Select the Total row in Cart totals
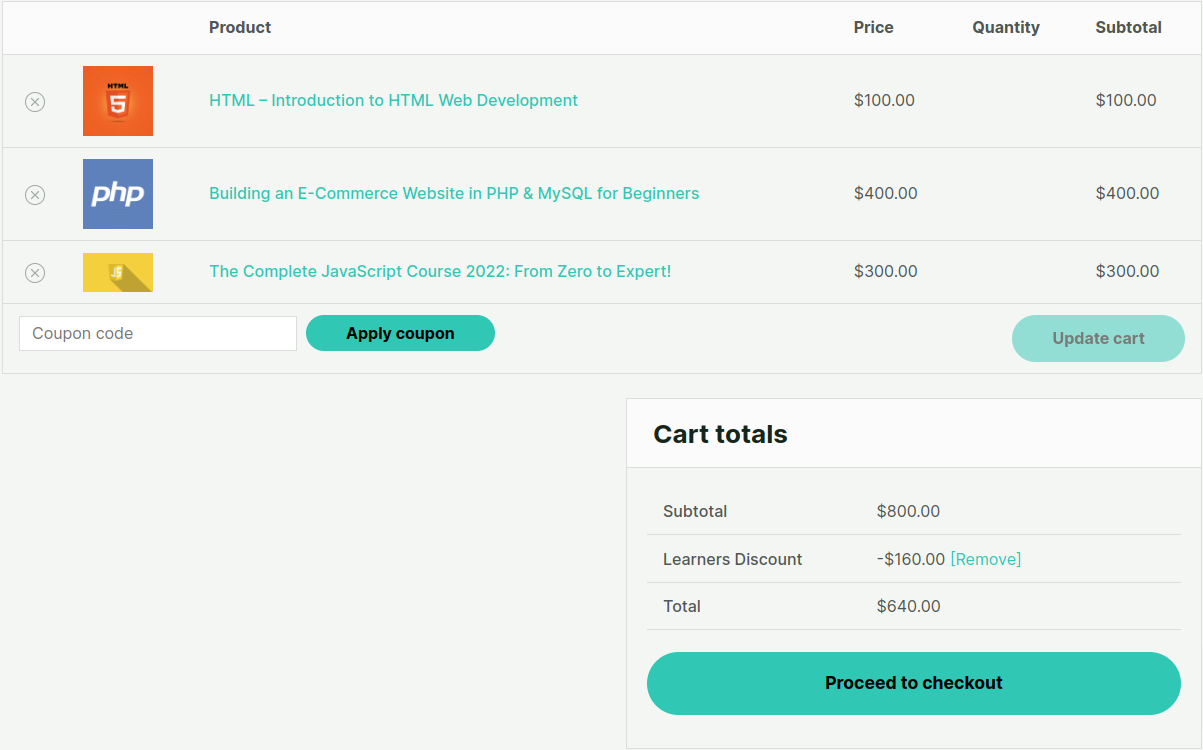Image resolution: width=1203 pixels, height=750 pixels. click(x=681, y=606)
